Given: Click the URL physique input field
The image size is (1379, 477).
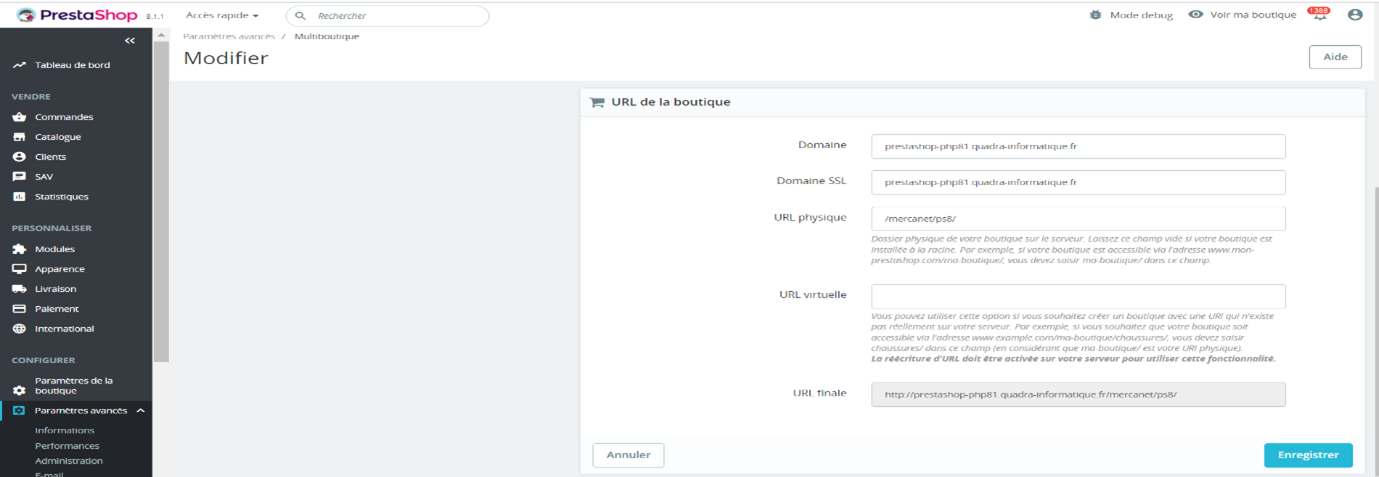Looking at the screenshot, I should [1078, 219].
